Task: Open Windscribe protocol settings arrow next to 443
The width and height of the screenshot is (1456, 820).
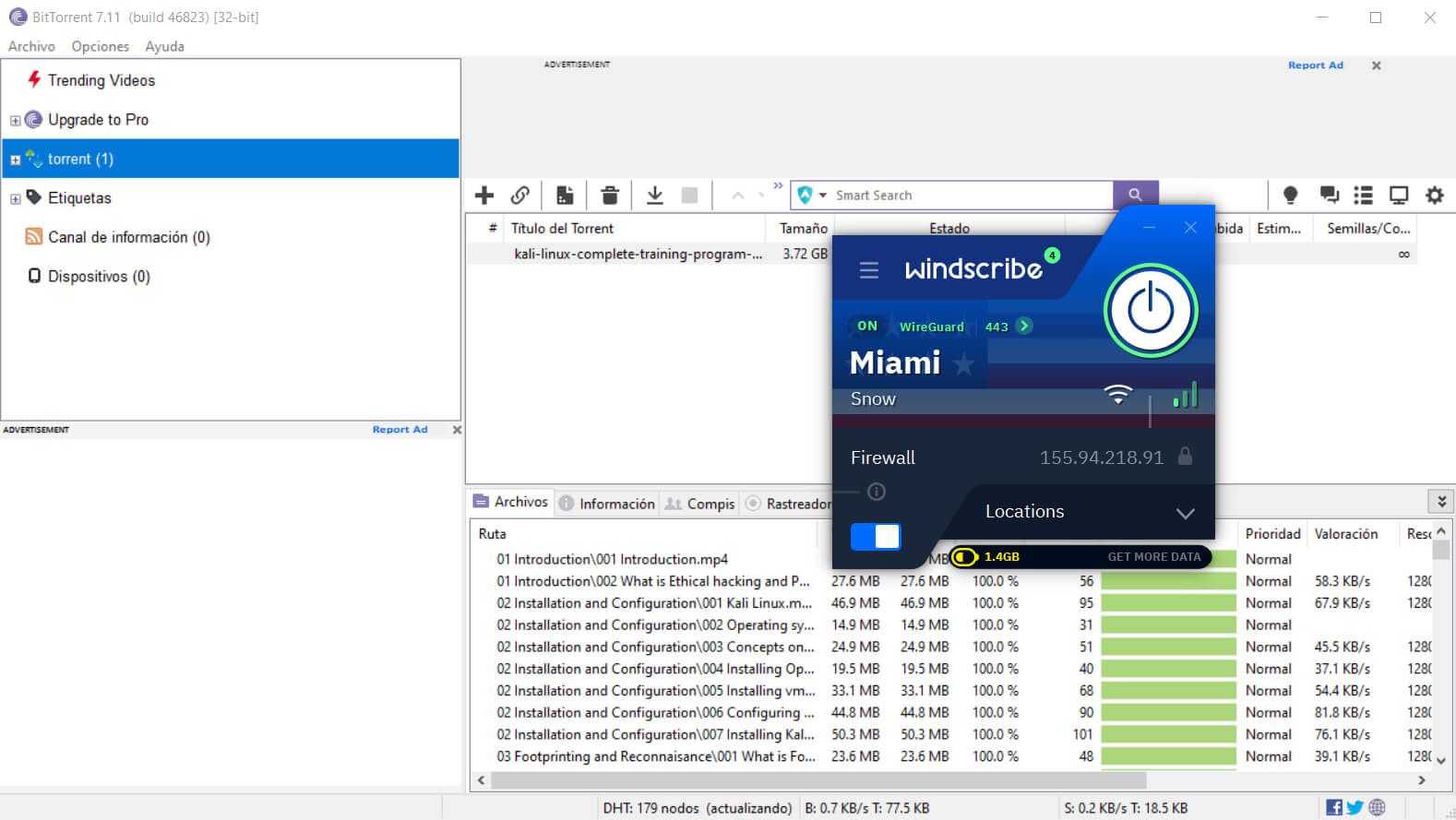Action: click(x=1024, y=326)
